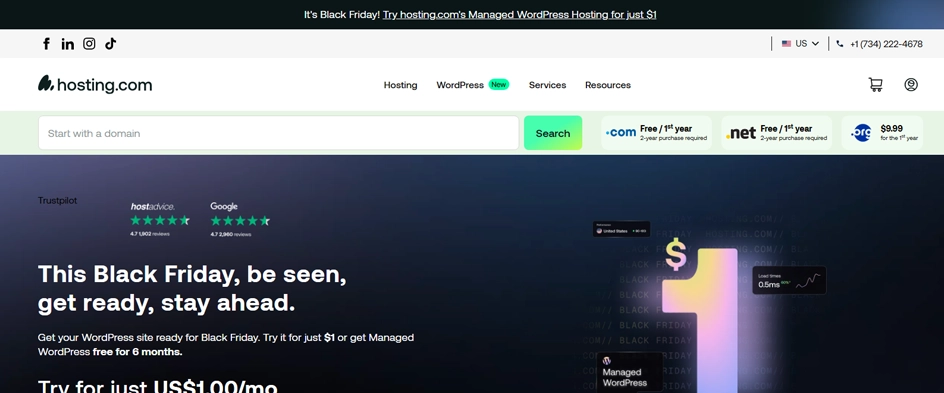Click the '4.7 2,960 reviews' Google text

(x=231, y=234)
